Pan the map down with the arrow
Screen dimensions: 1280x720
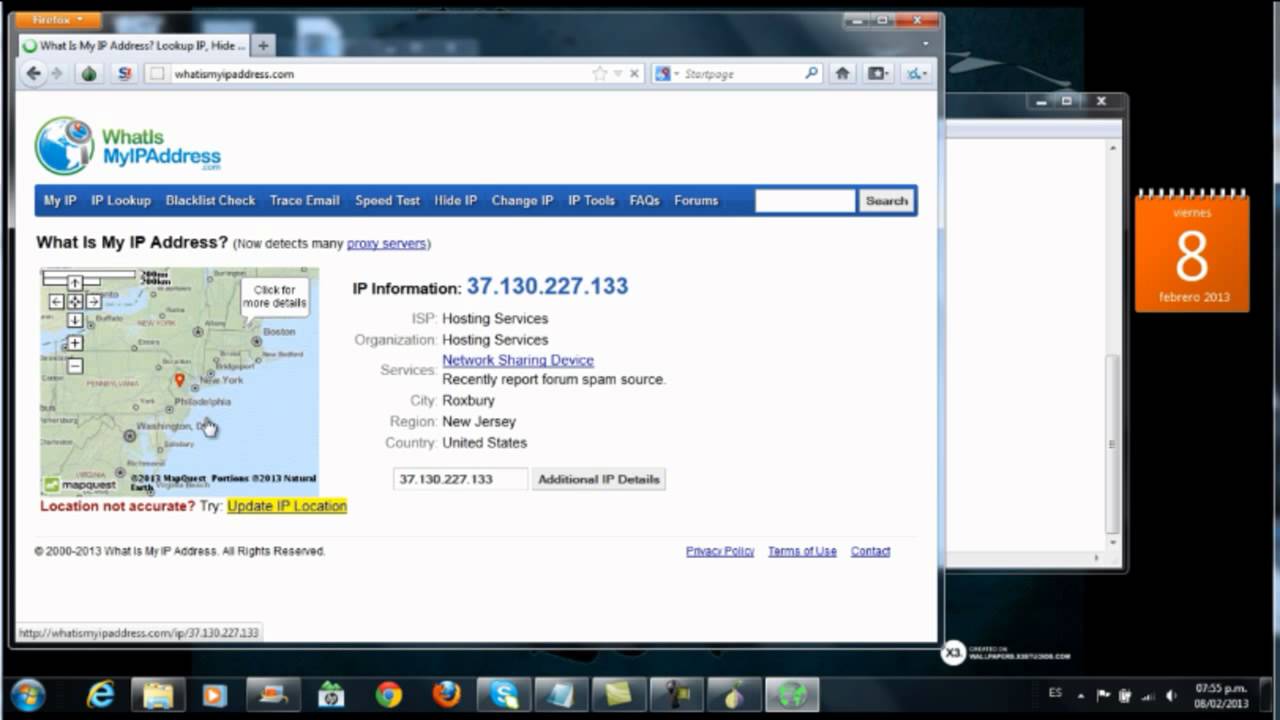click(75, 320)
